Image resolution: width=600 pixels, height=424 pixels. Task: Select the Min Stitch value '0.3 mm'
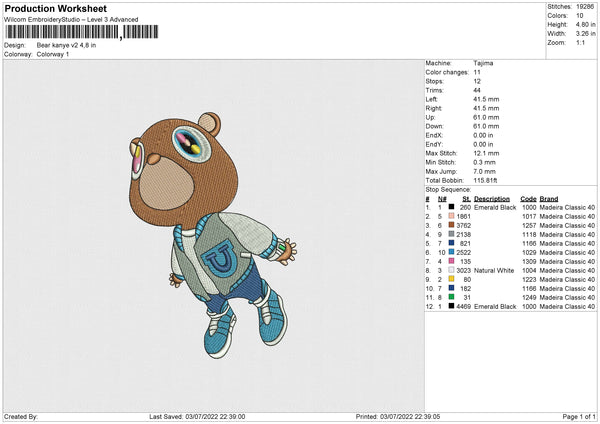(484, 162)
